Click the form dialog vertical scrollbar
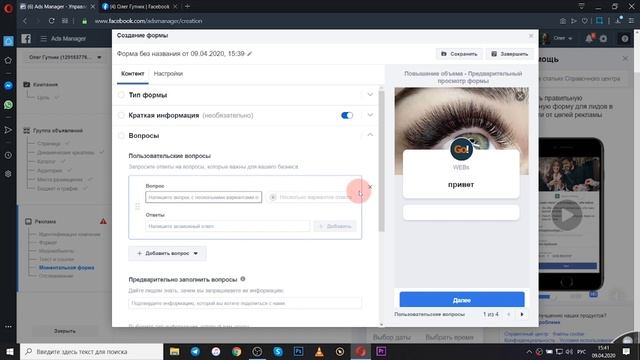Viewport: 640px width, 360px height. [x=381, y=161]
